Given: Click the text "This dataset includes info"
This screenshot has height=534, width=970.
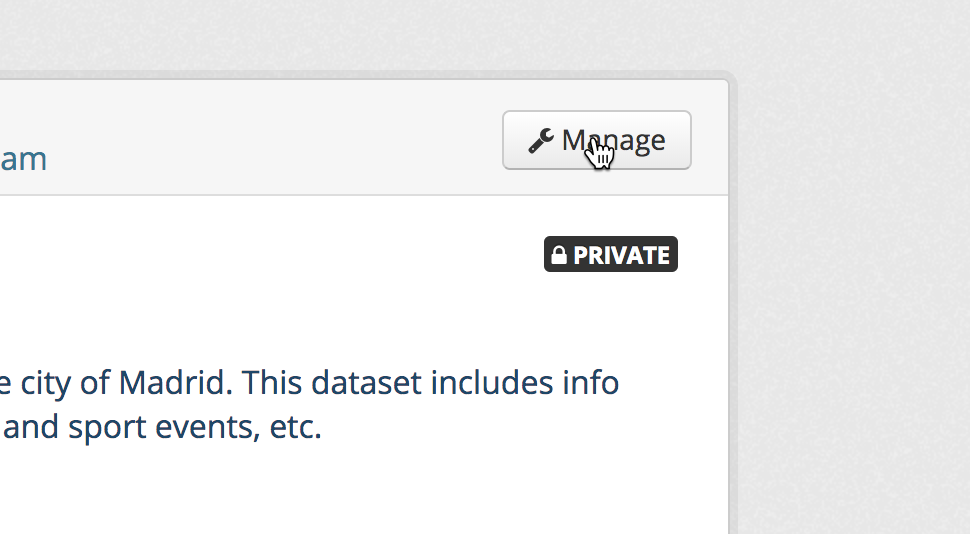Looking at the screenshot, I should tap(431, 382).
